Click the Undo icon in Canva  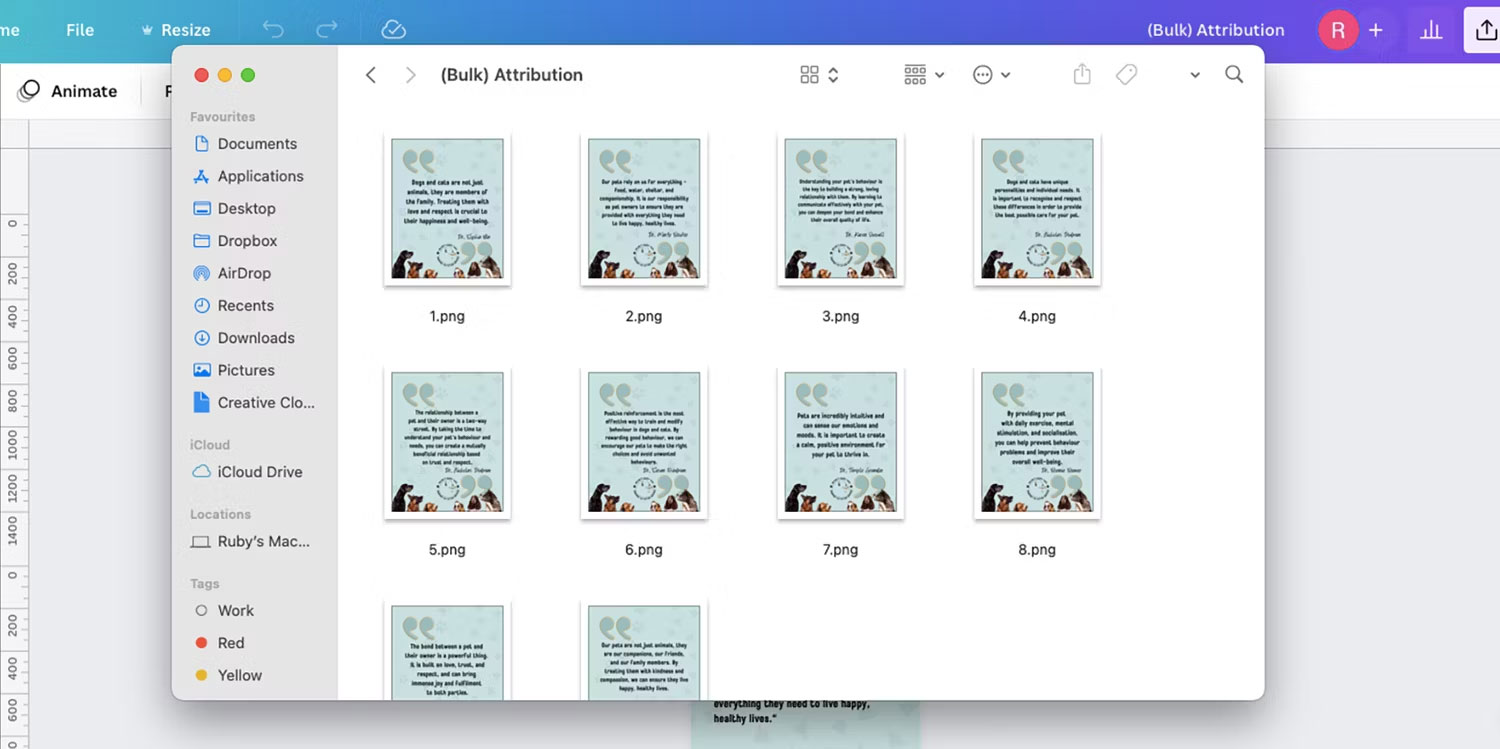click(x=273, y=29)
